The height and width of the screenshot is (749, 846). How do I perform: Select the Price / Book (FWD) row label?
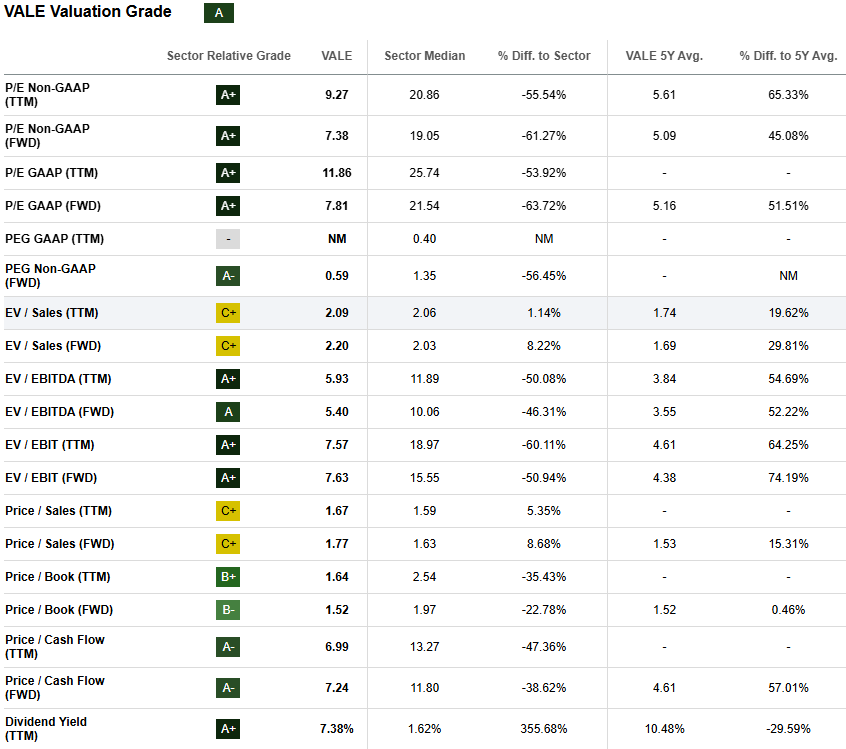[x=59, y=610]
